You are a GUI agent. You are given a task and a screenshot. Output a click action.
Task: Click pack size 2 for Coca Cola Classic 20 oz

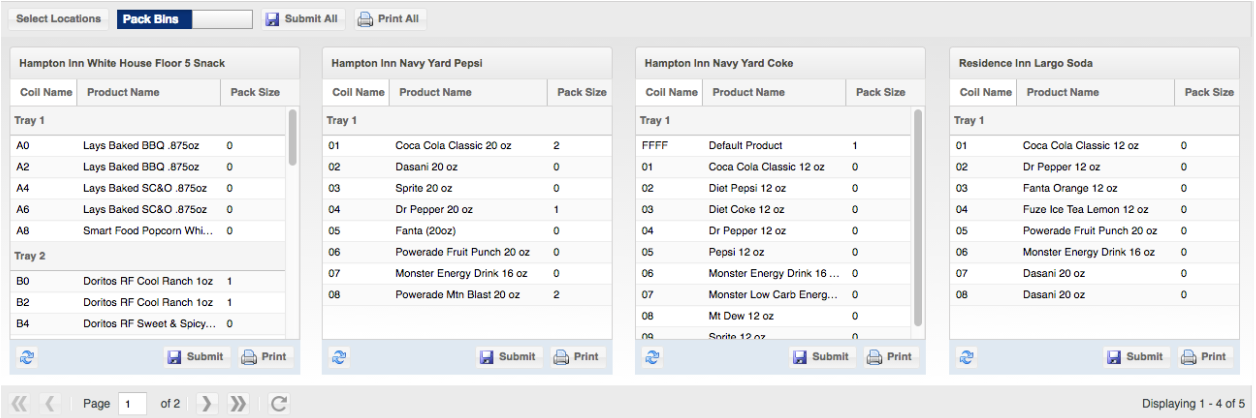coord(556,146)
